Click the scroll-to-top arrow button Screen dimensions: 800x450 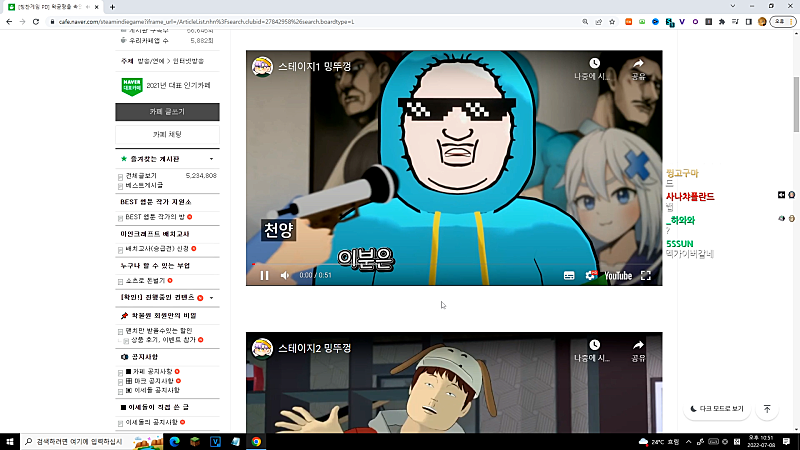click(x=767, y=409)
